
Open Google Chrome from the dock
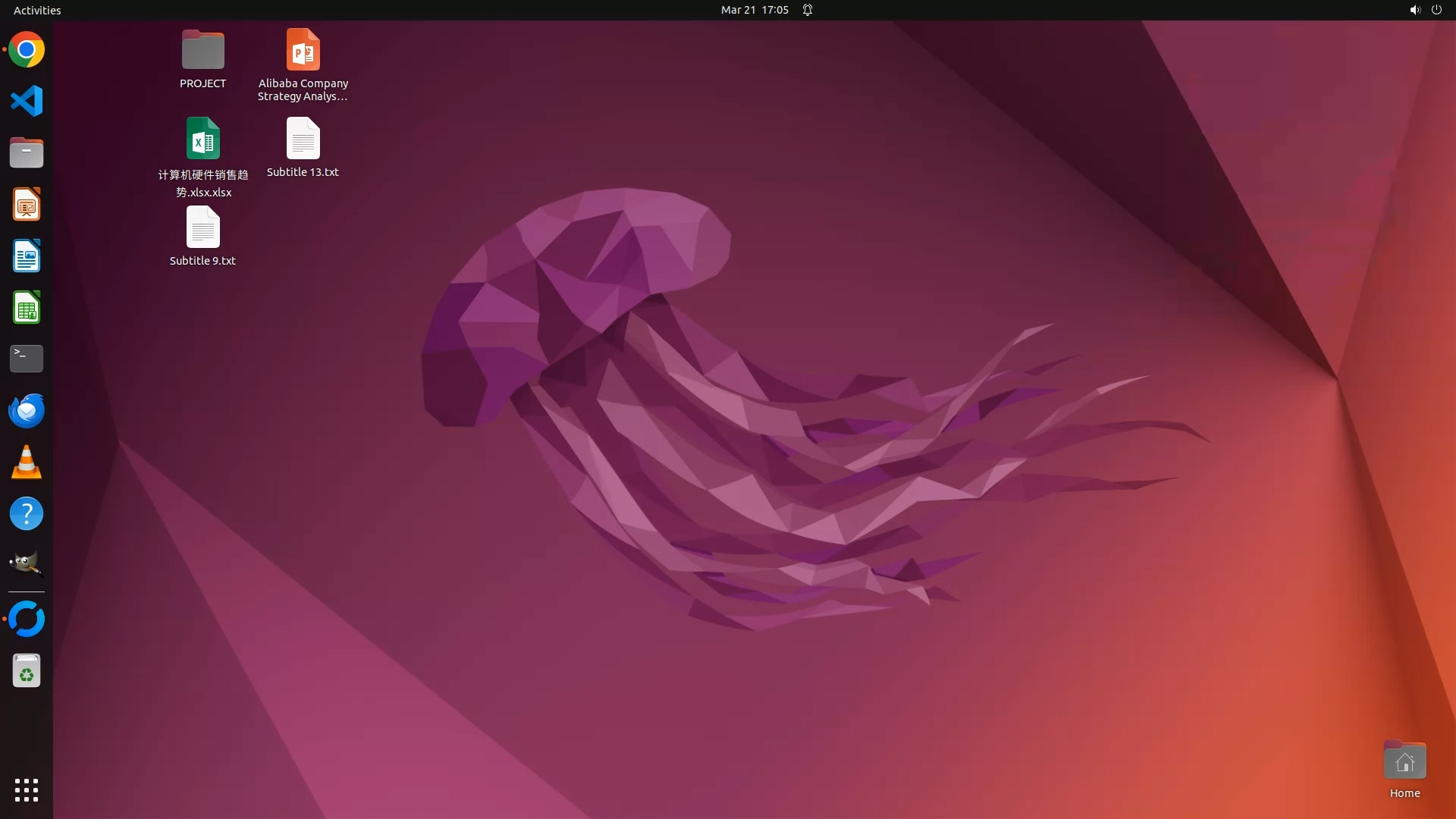point(27,50)
